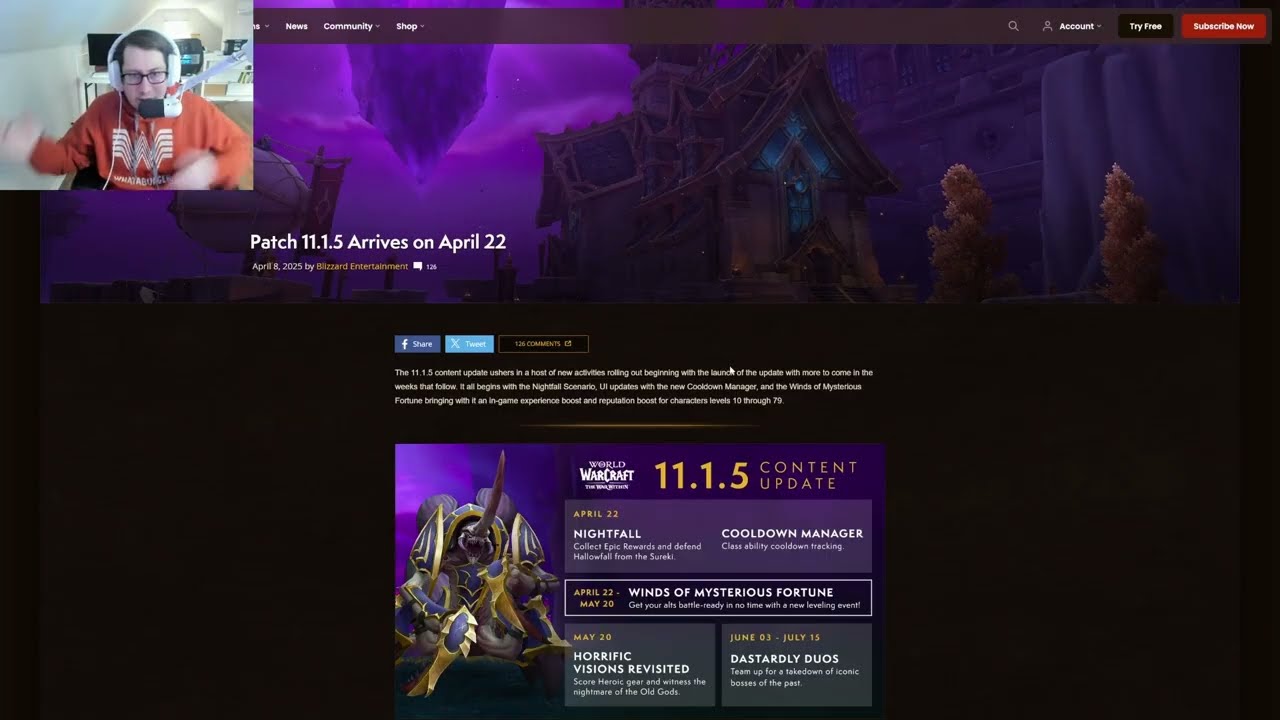Image resolution: width=1280 pixels, height=720 pixels.
Task: Click the Dastardly Duos panel
Action: 796,665
